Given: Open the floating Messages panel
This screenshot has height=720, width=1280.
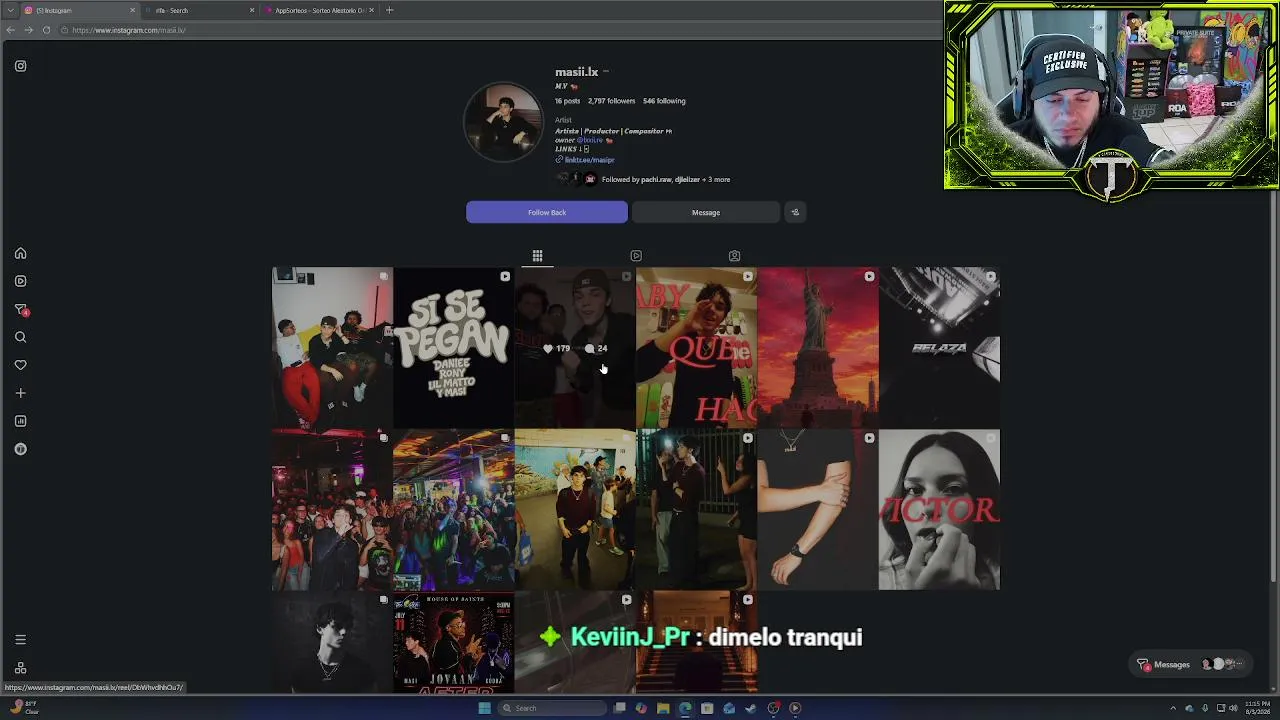Looking at the screenshot, I should (1190, 664).
